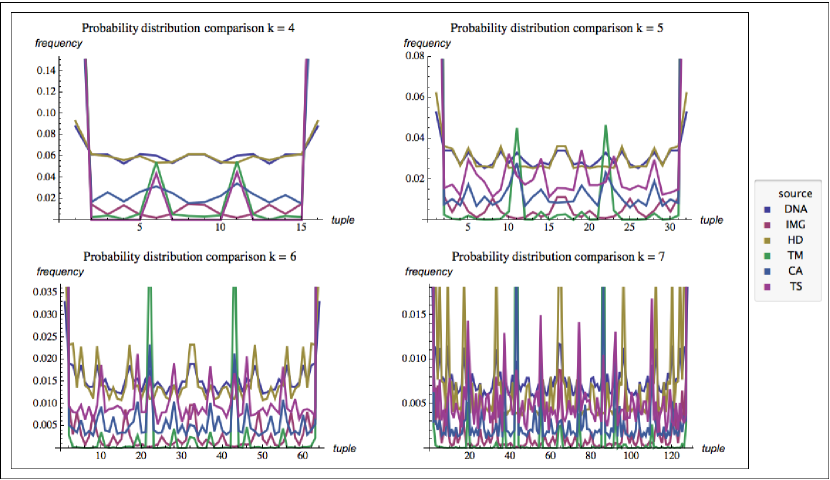The height and width of the screenshot is (480, 830).
Task: Click the 0.12 tick in k = 4 chart
Action: 46,92
